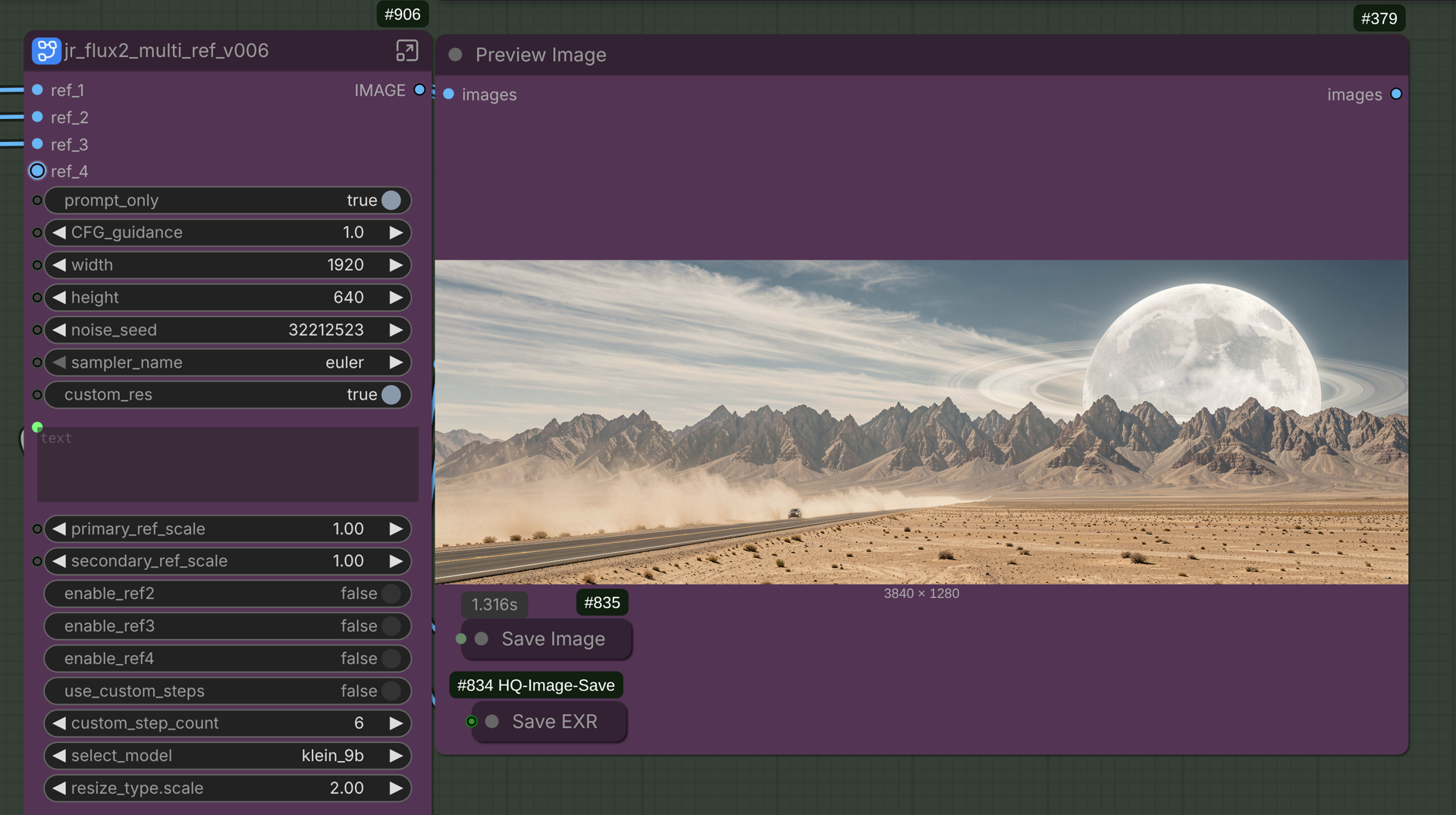Viewport: 1456px width, 815px height.
Task: Click the Preview Image images output socket
Action: click(x=1396, y=94)
